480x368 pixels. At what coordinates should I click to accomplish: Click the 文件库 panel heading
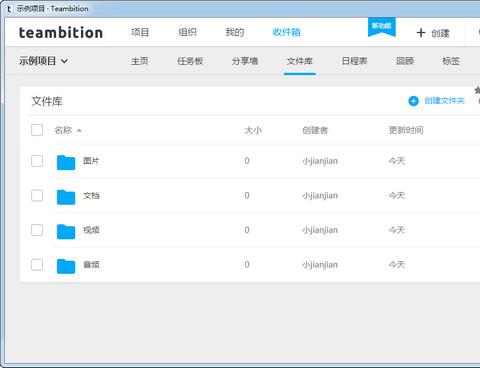tap(47, 101)
